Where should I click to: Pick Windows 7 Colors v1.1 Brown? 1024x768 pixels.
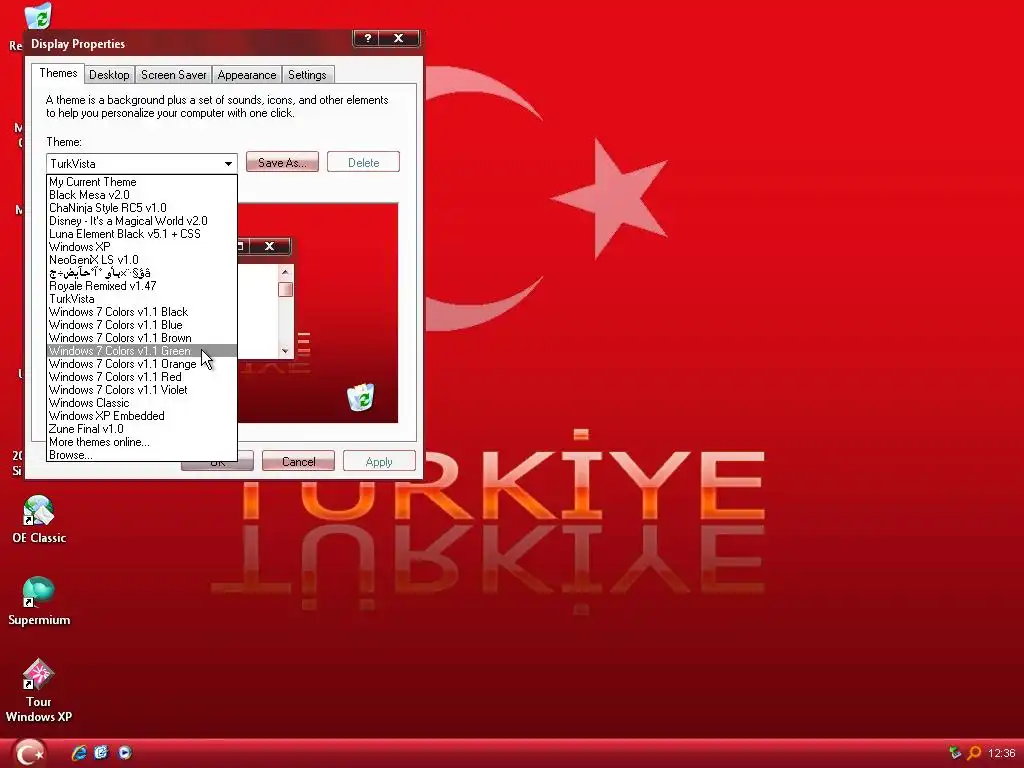click(x=142, y=338)
